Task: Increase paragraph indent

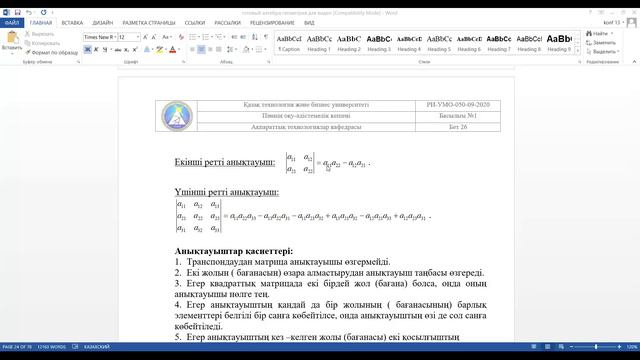Action: [x=243, y=37]
